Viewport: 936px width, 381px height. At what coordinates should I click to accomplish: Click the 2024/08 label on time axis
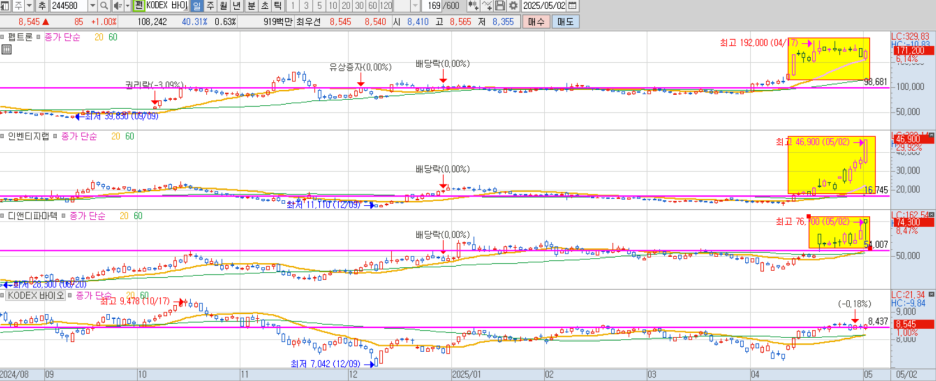[14, 375]
